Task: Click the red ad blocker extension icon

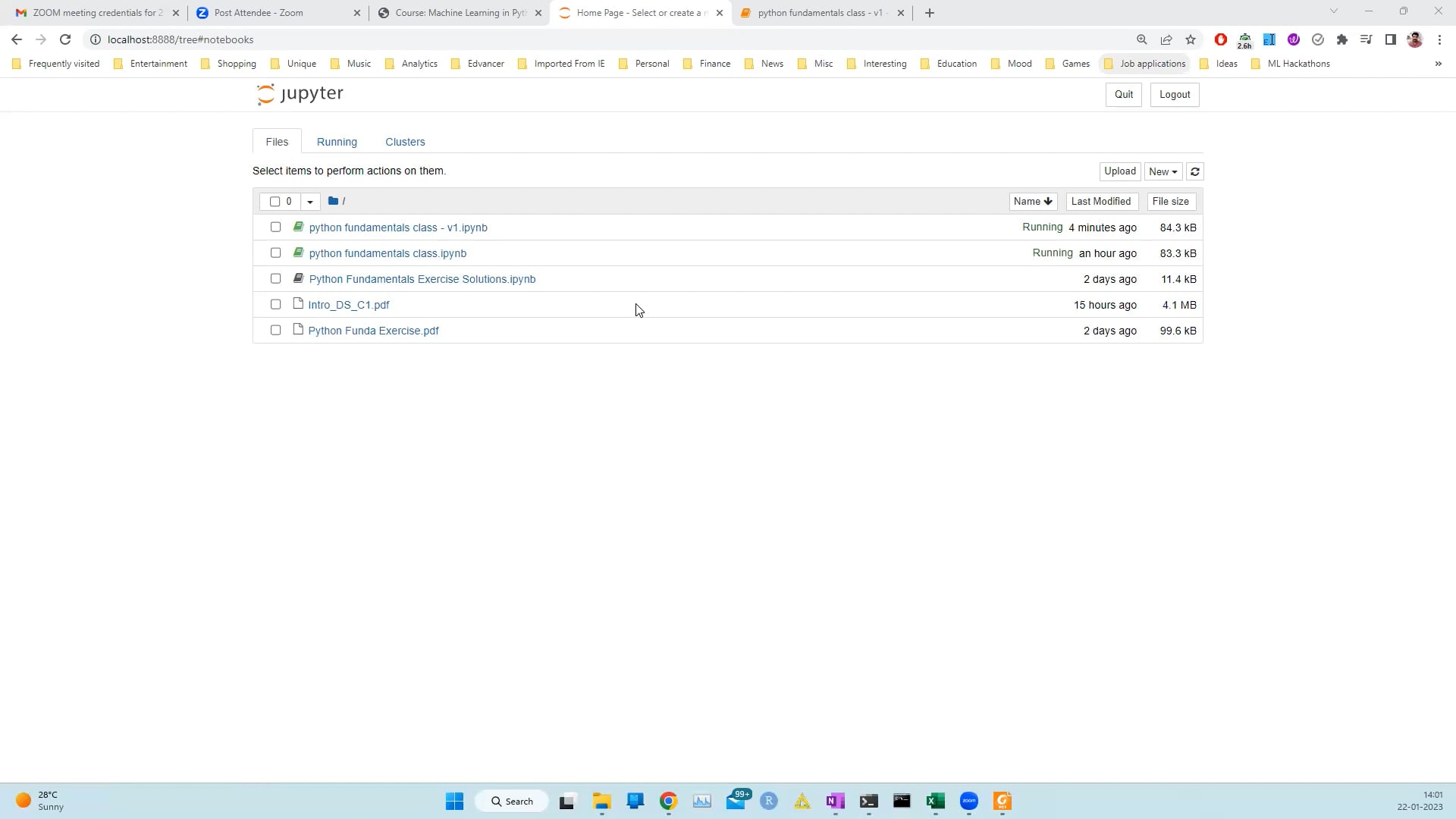Action: [x=1220, y=39]
